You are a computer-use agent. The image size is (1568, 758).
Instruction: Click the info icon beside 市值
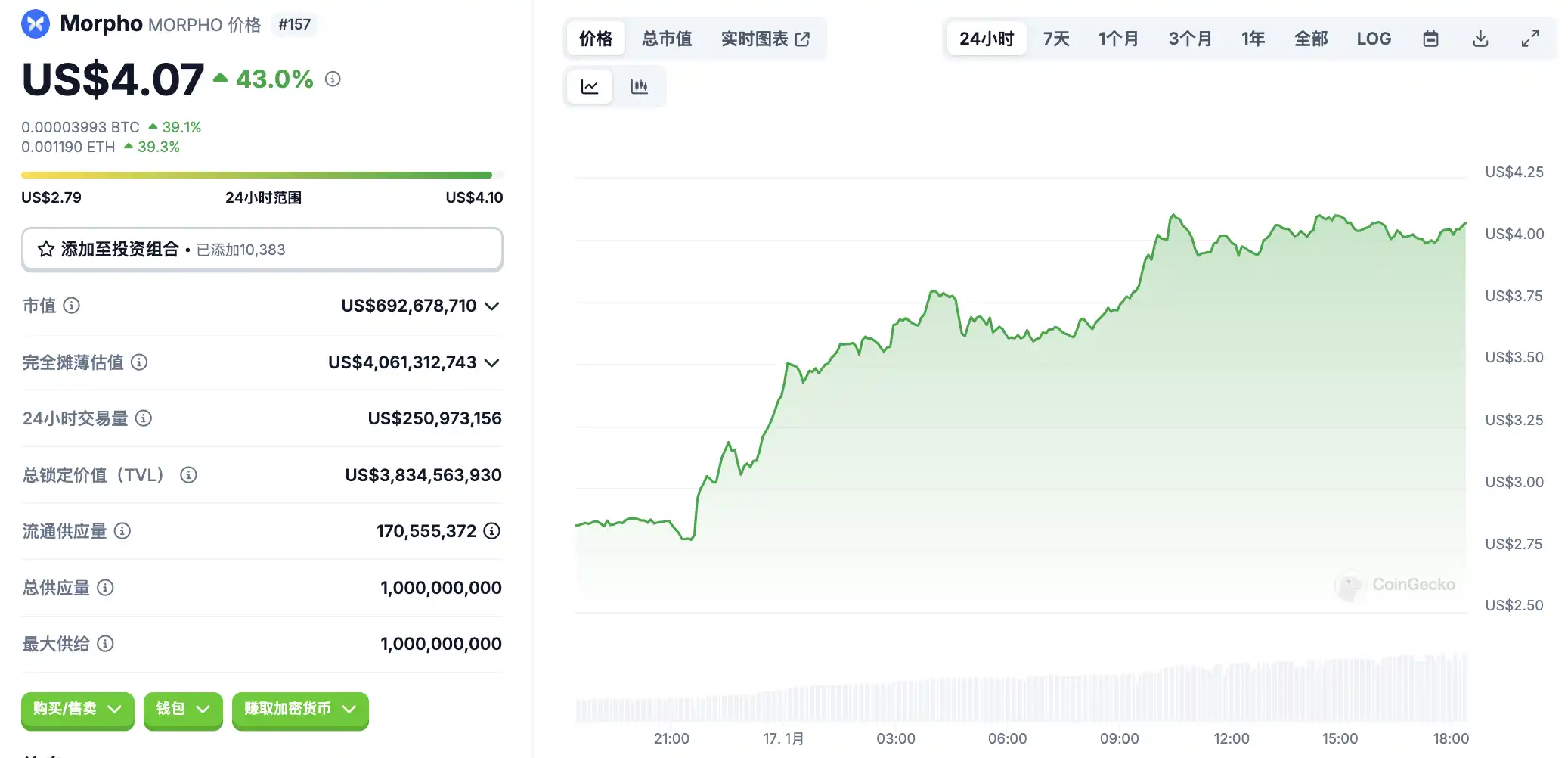tap(72, 306)
